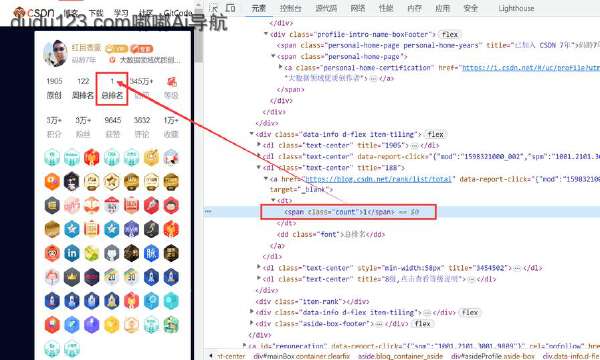Collapse the dl node titled 188

(x=259, y=168)
